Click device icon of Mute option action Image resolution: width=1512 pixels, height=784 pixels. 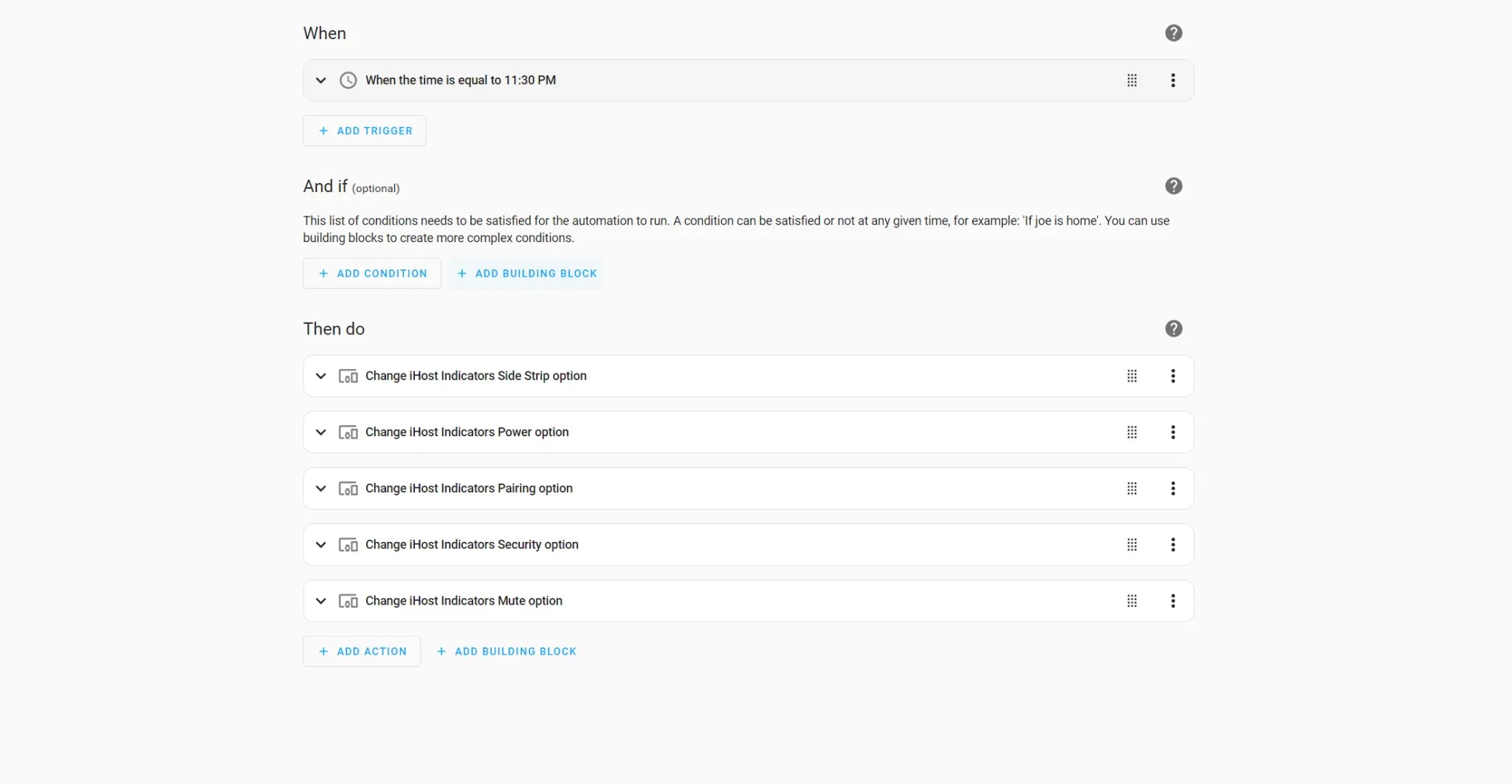pos(348,601)
